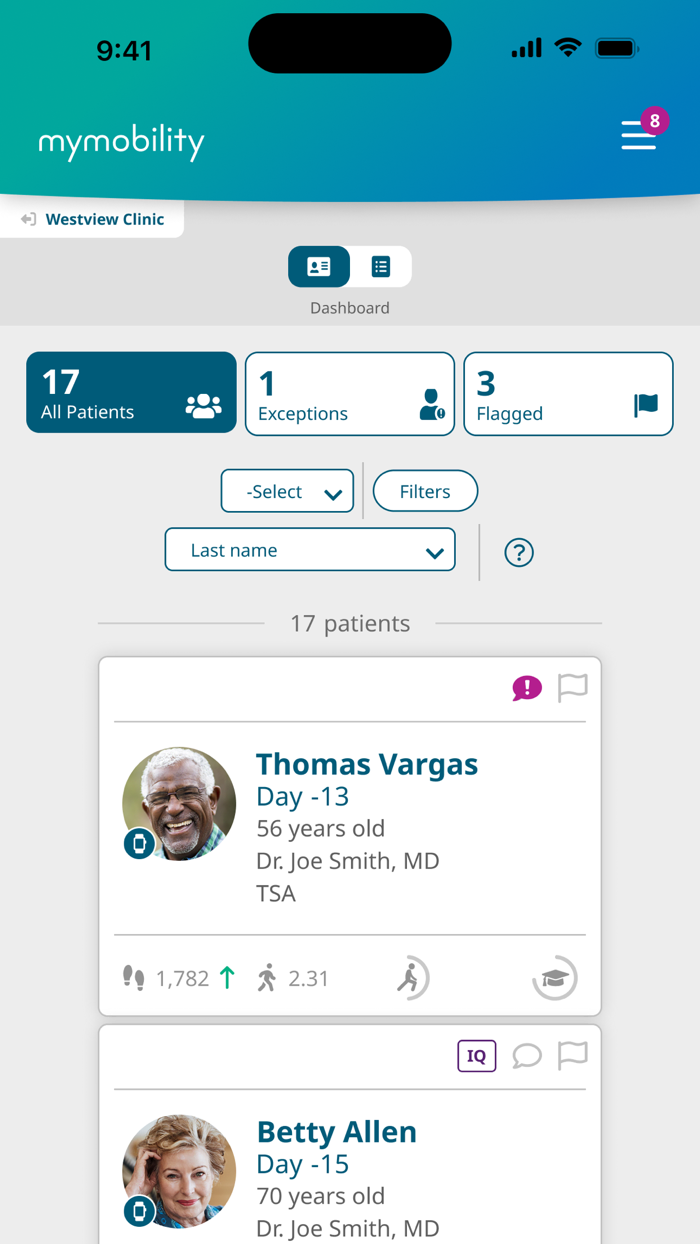Select the 17 All Patients tab
This screenshot has width=700, height=1244.
(x=131, y=392)
